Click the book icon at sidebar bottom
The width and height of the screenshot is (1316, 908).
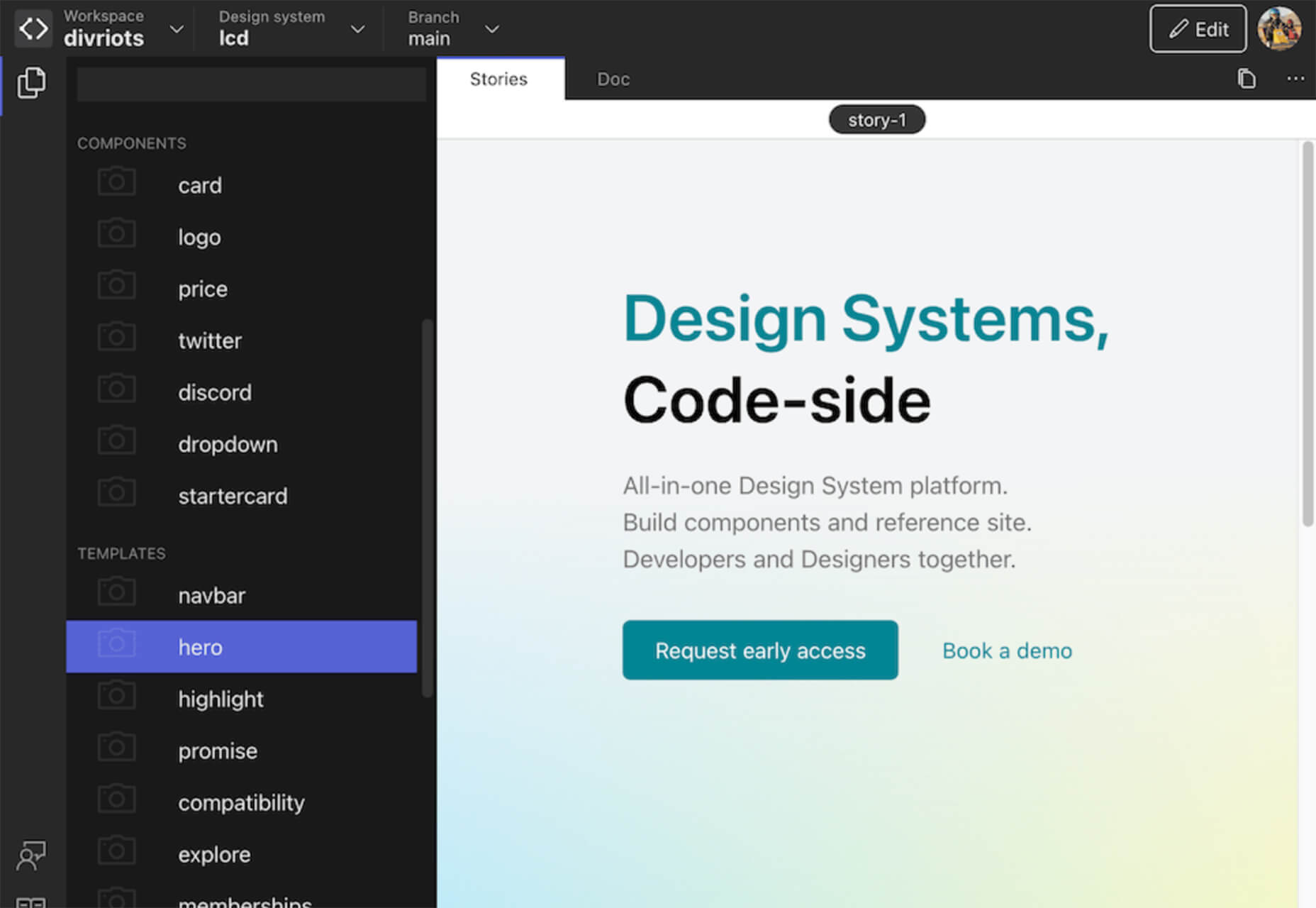(31, 902)
